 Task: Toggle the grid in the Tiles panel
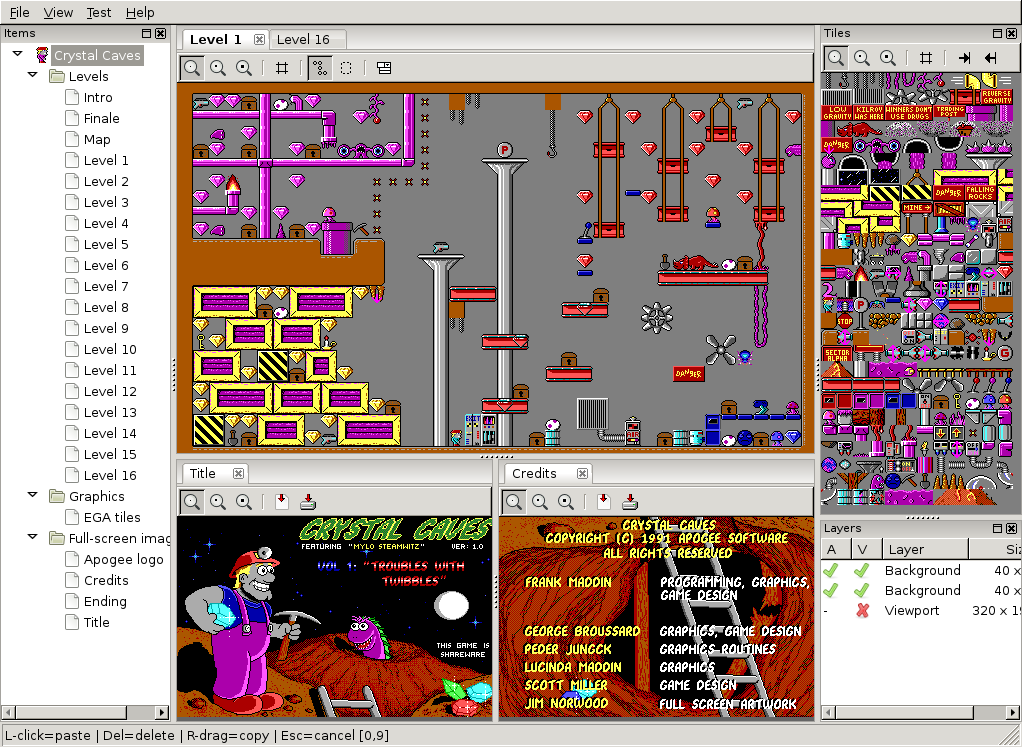point(926,57)
